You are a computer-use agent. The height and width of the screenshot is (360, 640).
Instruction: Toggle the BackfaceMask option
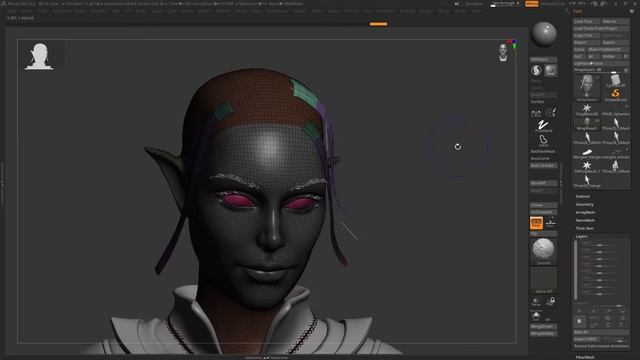pos(543,151)
